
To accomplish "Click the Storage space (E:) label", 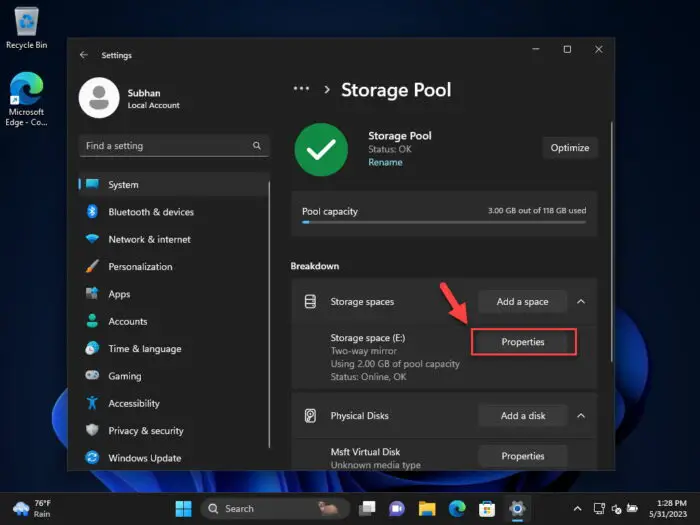I will 368,338.
